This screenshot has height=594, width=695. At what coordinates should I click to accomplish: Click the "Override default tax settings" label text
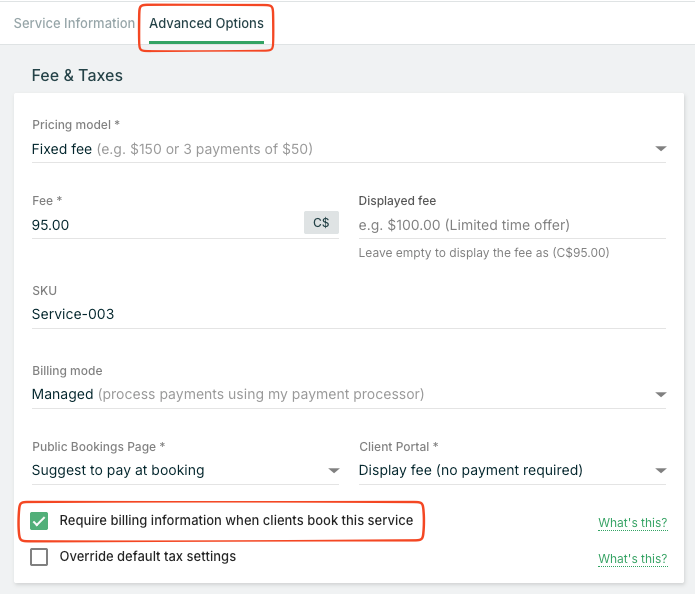point(148,556)
